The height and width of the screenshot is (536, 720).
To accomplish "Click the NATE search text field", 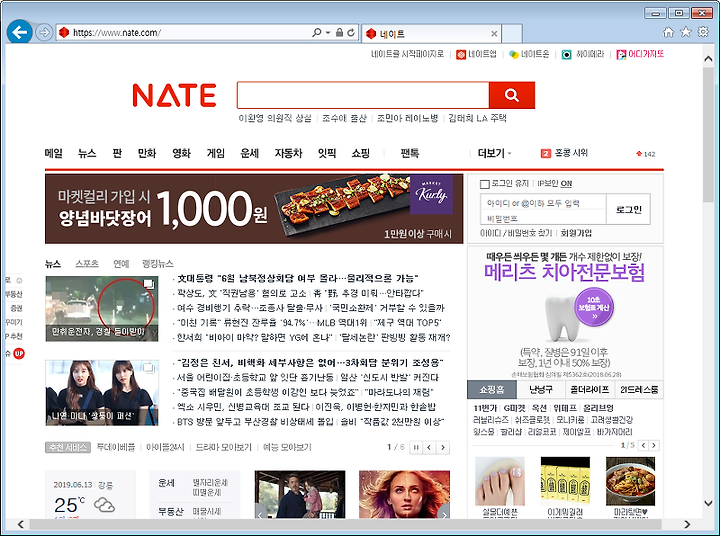I will point(363,95).
